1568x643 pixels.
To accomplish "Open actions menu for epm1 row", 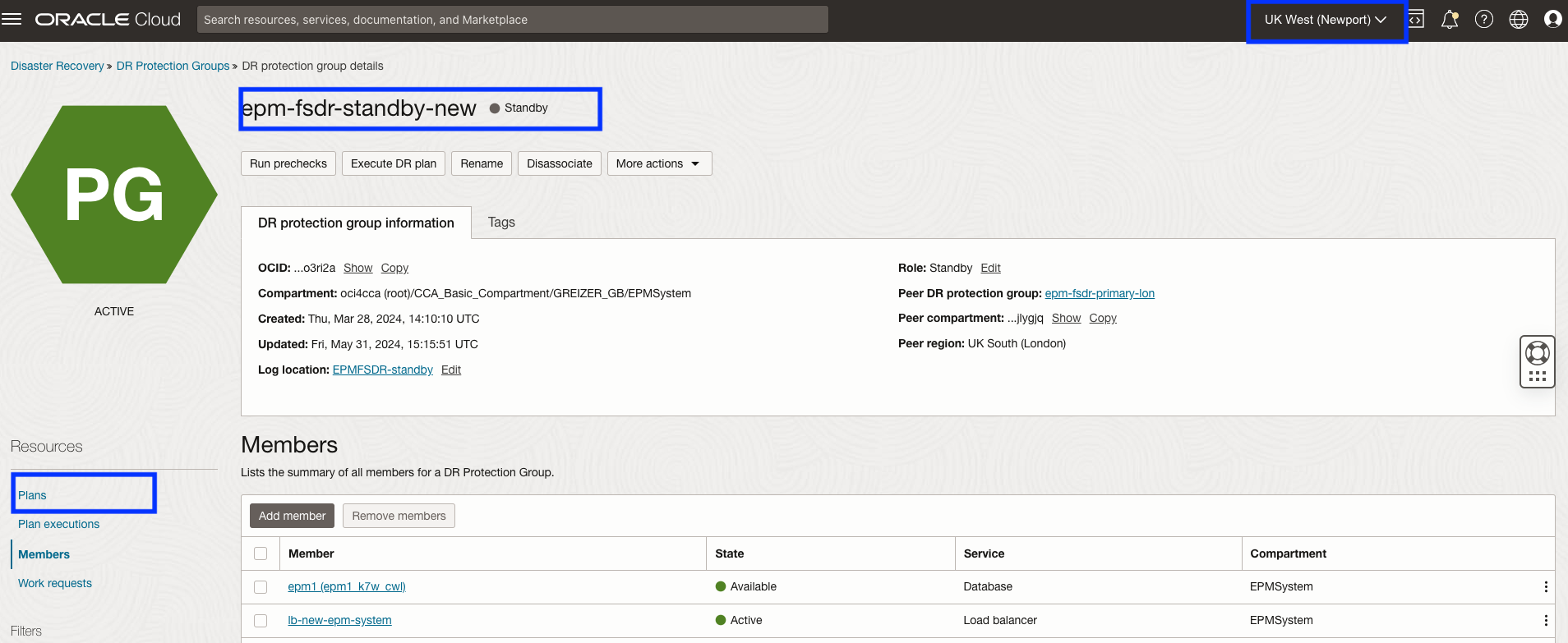I will pos(1546,586).
